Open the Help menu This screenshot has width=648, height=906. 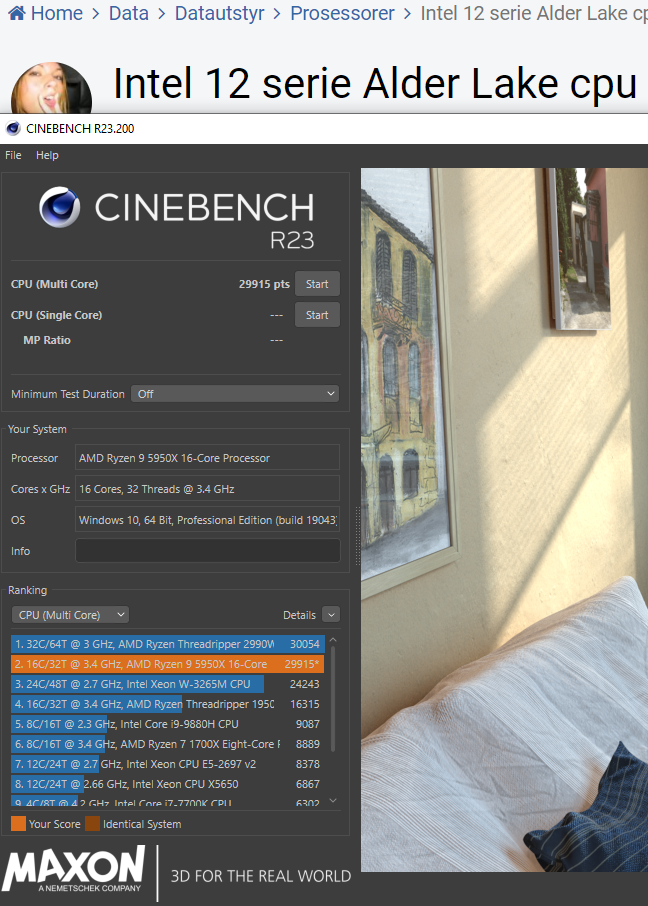(x=47, y=155)
